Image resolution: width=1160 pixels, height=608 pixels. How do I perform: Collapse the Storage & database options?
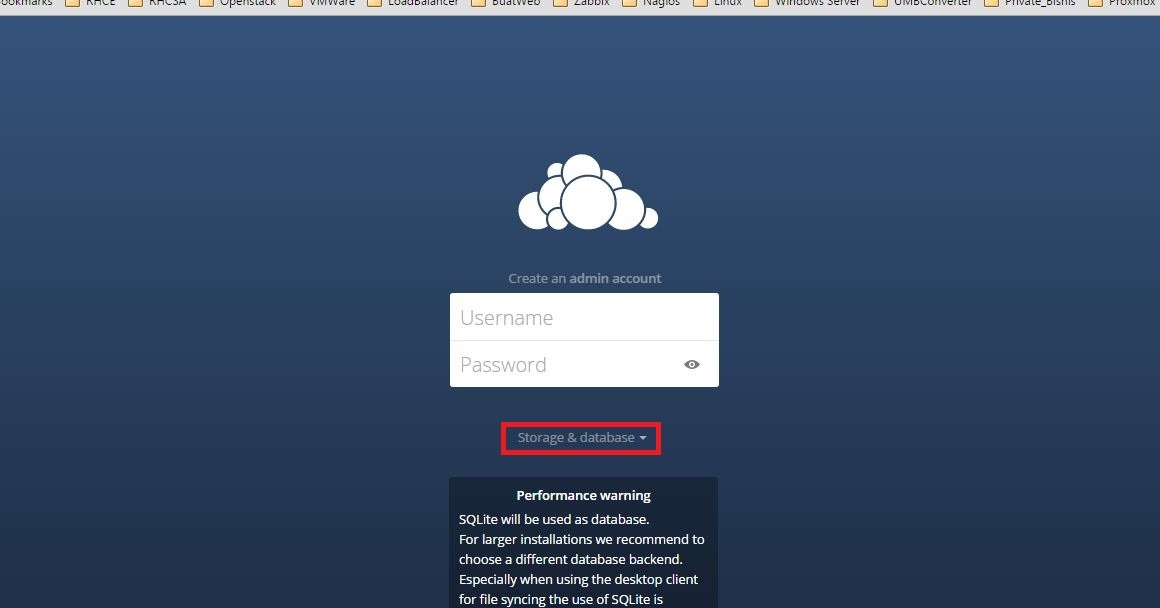580,437
